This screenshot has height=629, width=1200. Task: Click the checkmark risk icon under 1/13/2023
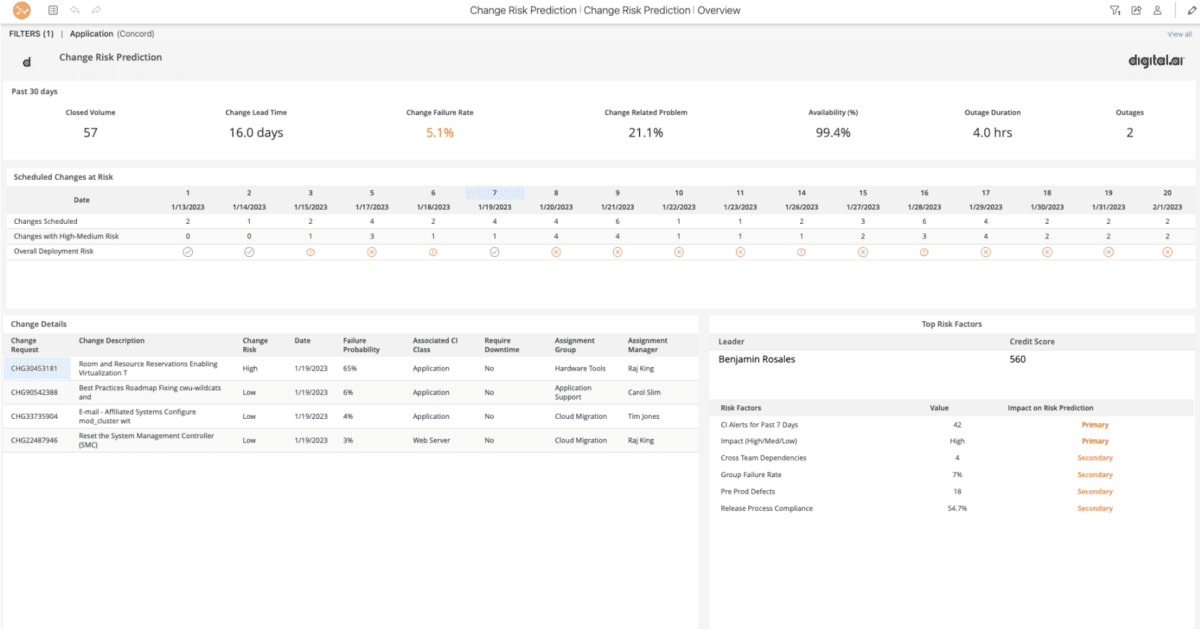coord(188,252)
